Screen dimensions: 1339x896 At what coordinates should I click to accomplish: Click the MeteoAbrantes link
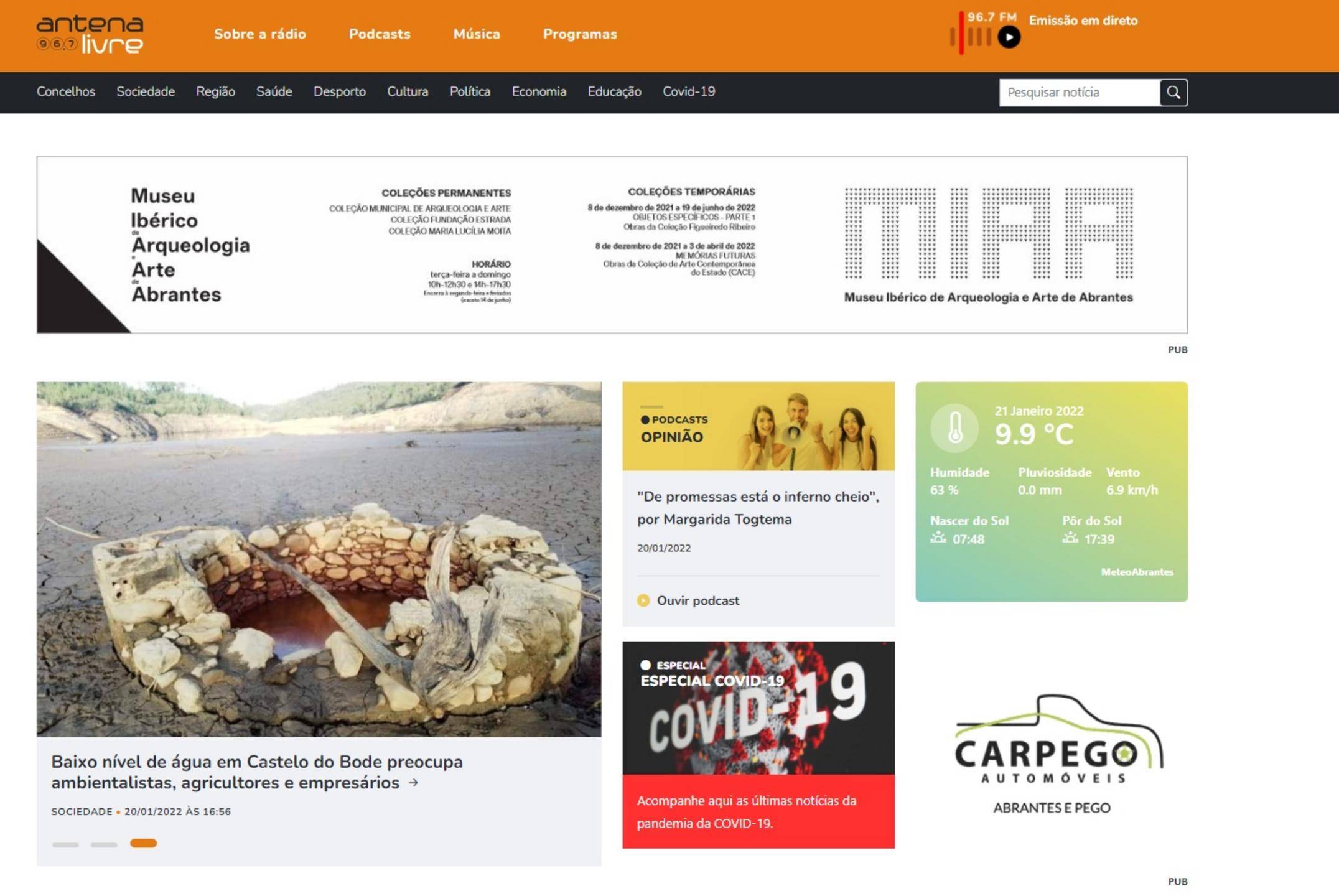pyautogui.click(x=1136, y=572)
